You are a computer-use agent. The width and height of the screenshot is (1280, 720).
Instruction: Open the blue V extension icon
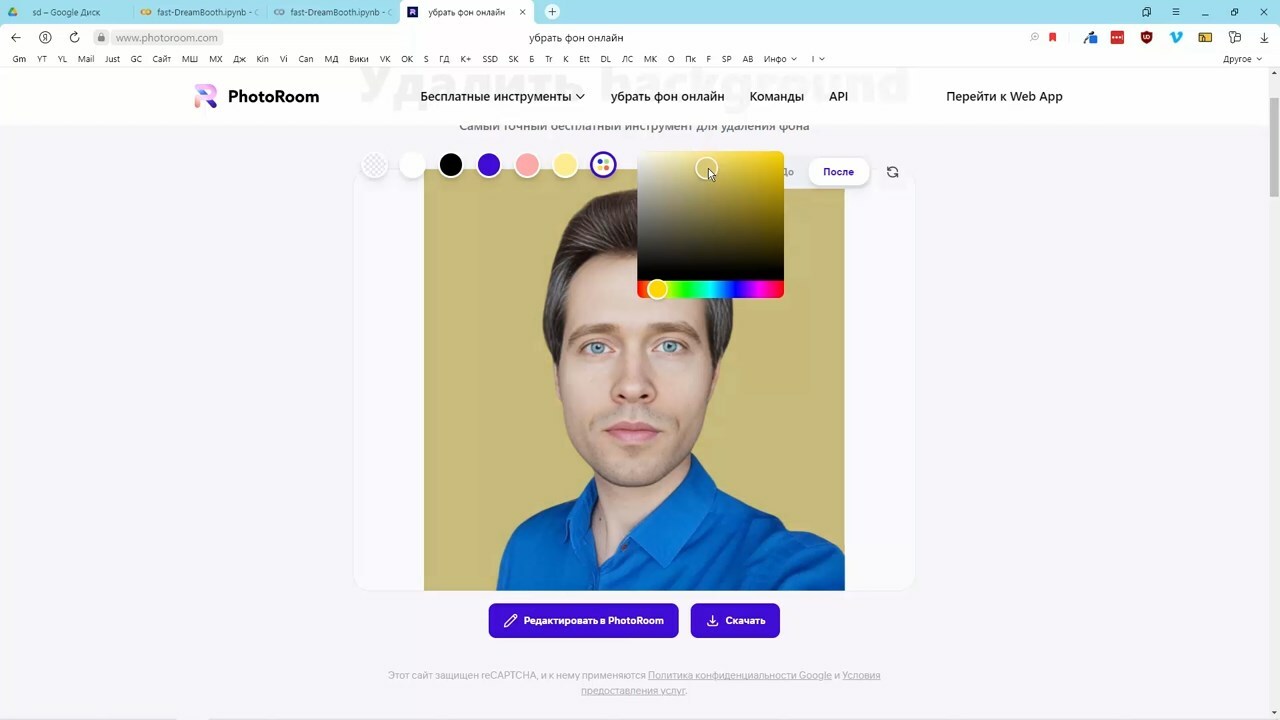(1176, 38)
